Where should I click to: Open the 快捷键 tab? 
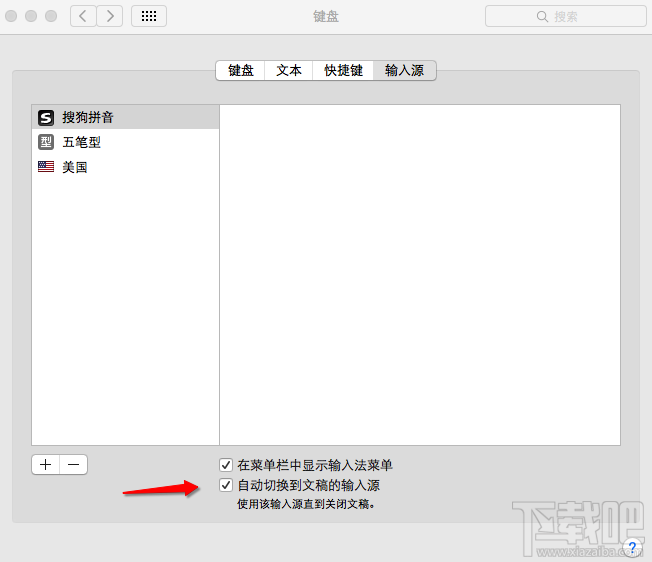pyautogui.click(x=343, y=70)
